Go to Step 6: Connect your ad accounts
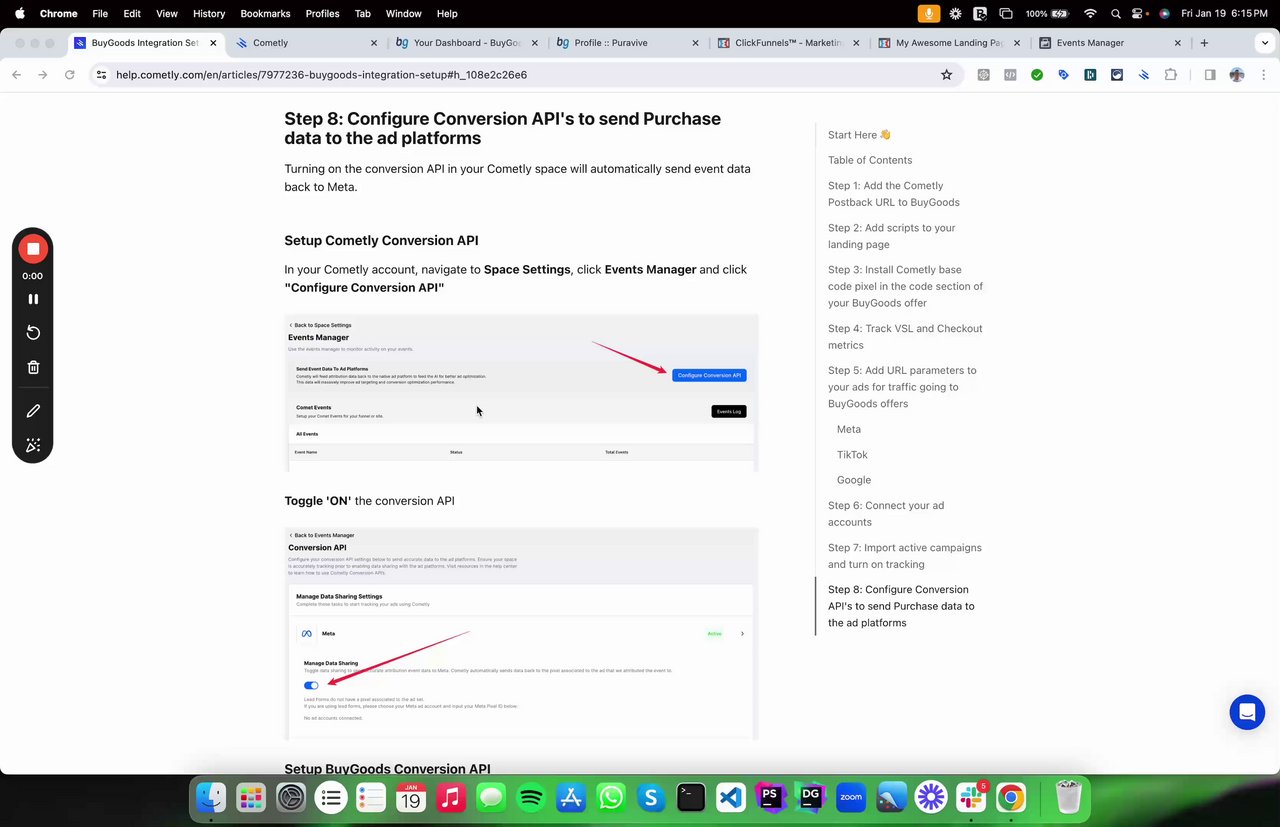1280x827 pixels. pos(885,514)
